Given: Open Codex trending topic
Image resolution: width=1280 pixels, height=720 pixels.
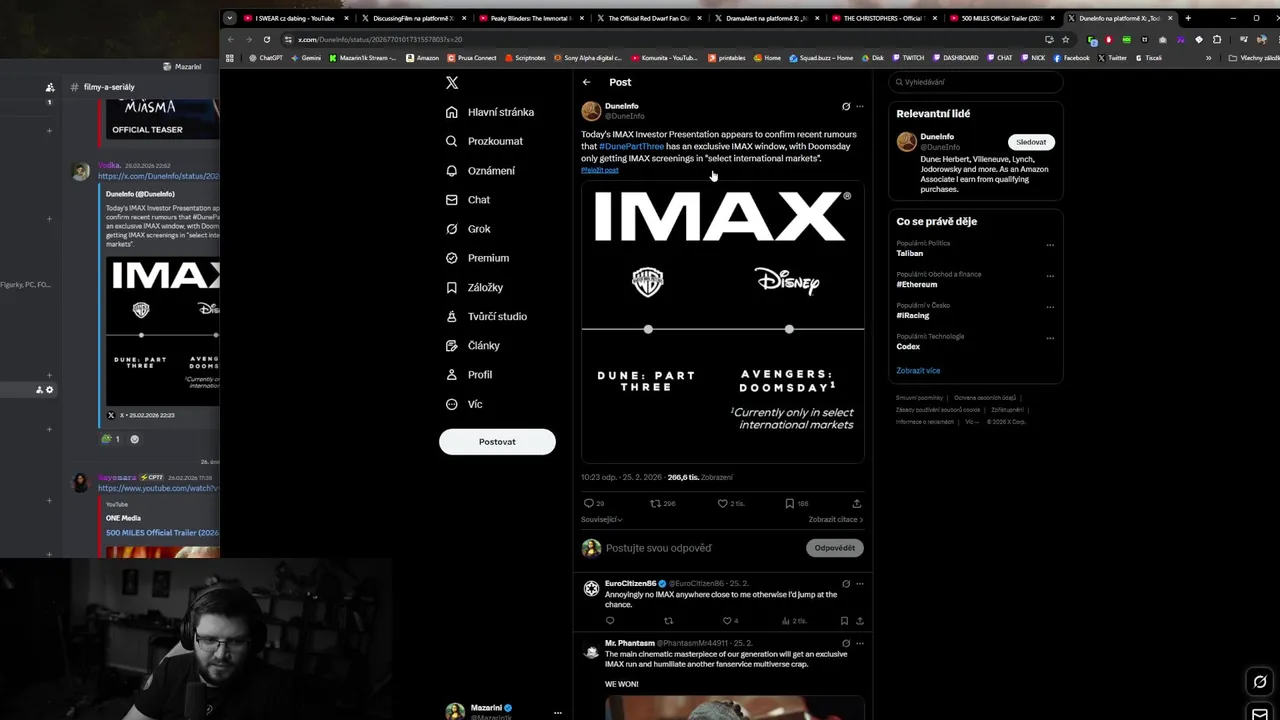Looking at the screenshot, I should 908,346.
